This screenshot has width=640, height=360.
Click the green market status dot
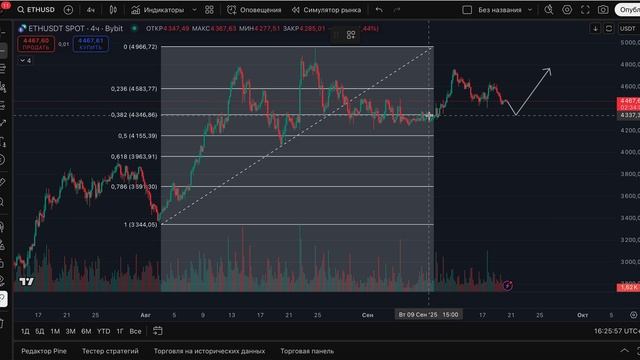(134, 28)
